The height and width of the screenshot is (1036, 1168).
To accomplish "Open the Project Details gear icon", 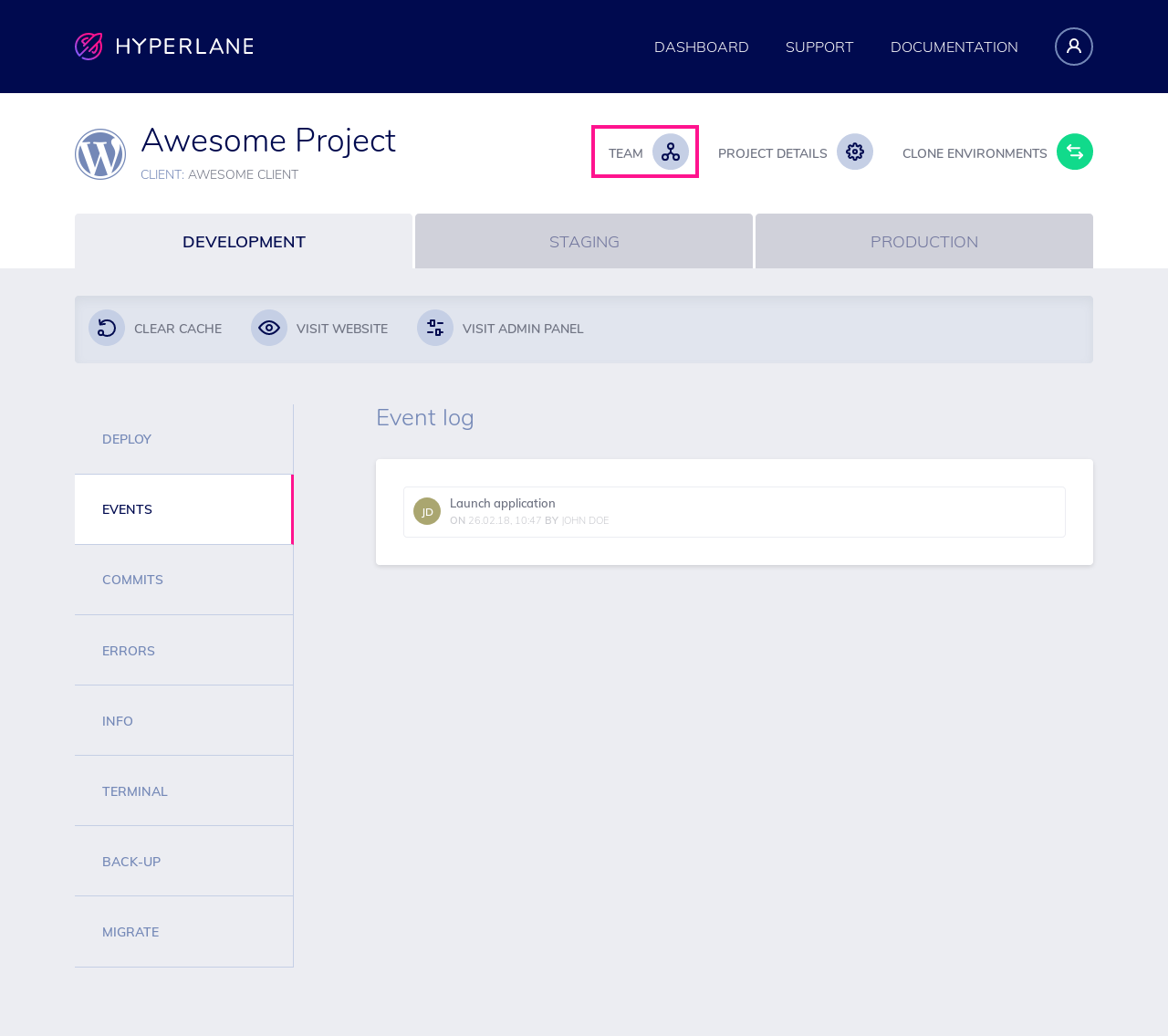I will tap(855, 152).
